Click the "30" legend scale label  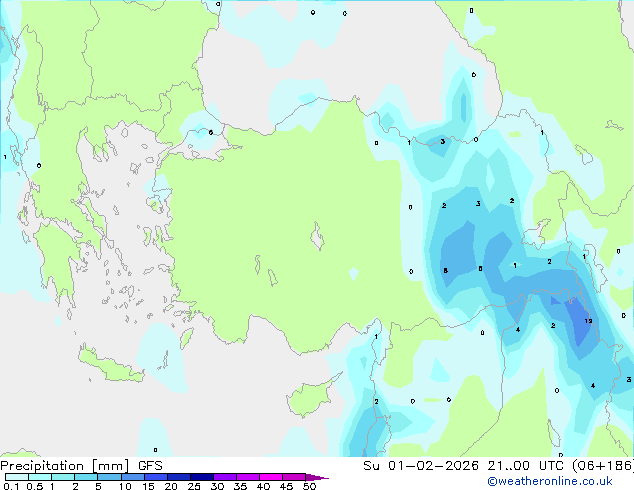point(217,486)
